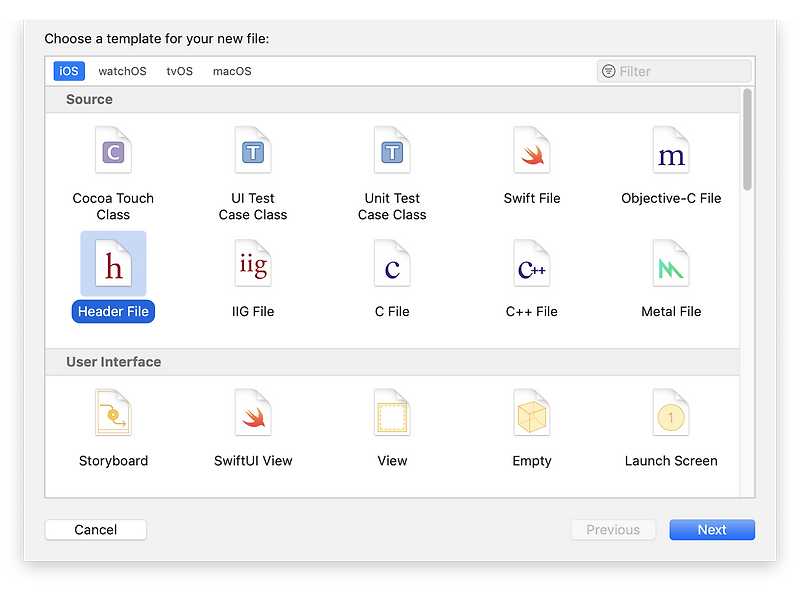The image size is (800, 589).
Task: Click the IIG File label
Action: tap(253, 311)
